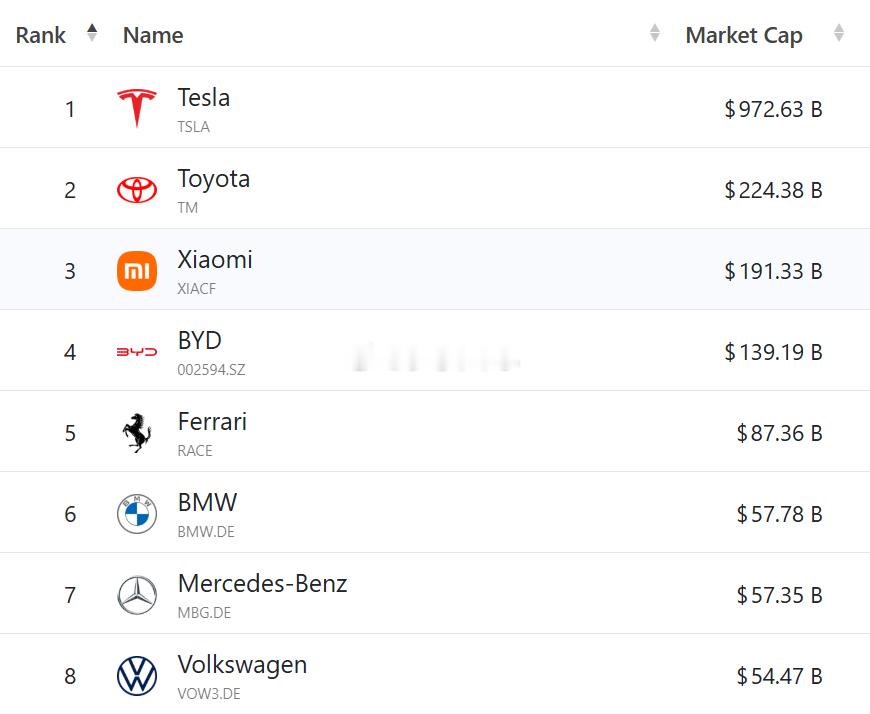Sort table by Name arrows
Screen dimensions: 870x714
[655, 33]
